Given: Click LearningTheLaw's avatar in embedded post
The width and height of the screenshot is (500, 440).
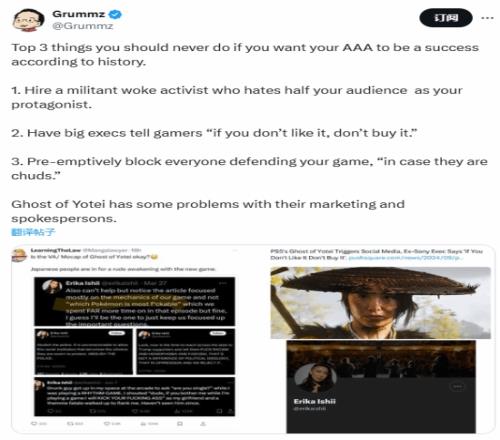Looking at the screenshot, I should tap(19, 255).
